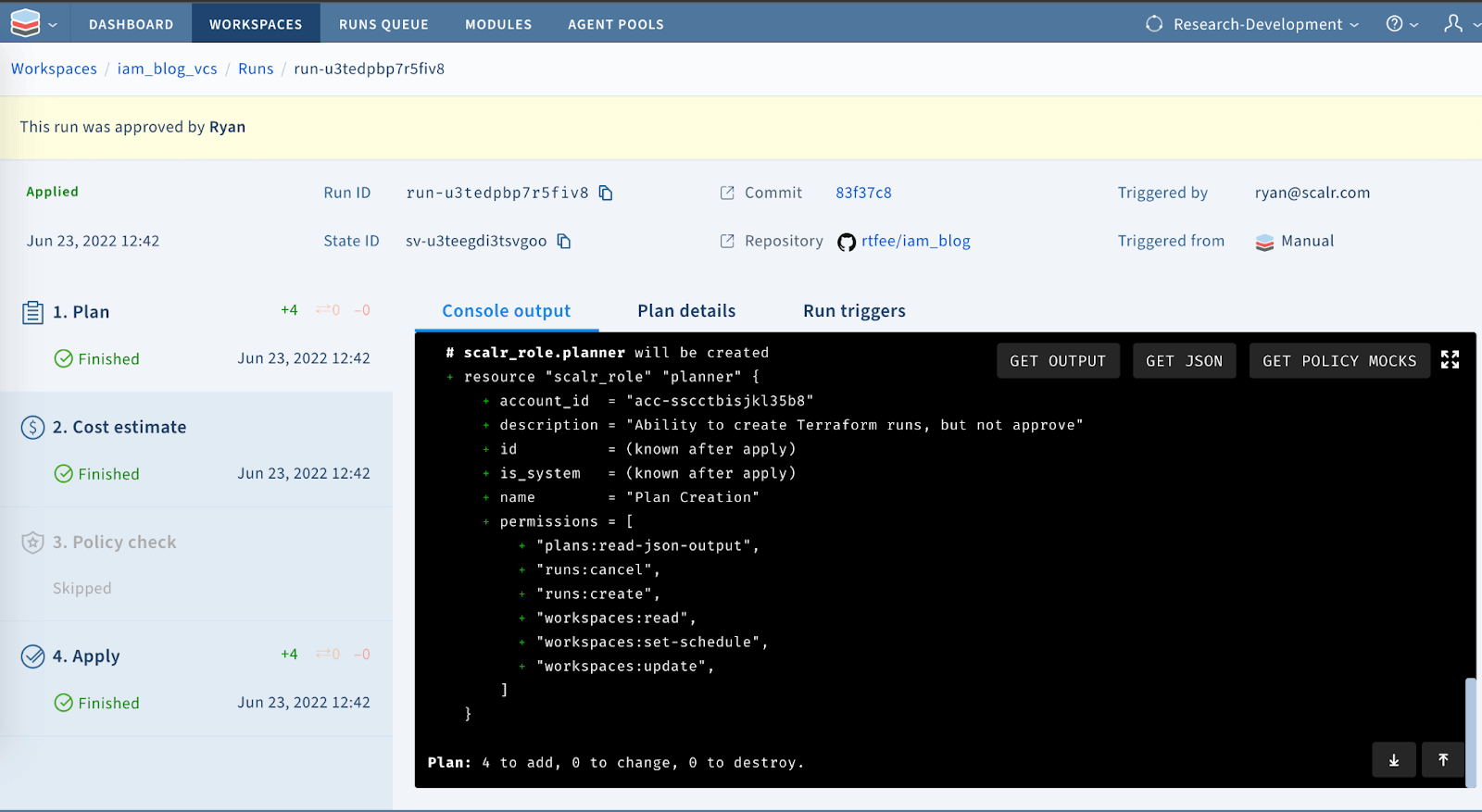
Task: Jump to the bottom of console output
Action: coord(1394,760)
